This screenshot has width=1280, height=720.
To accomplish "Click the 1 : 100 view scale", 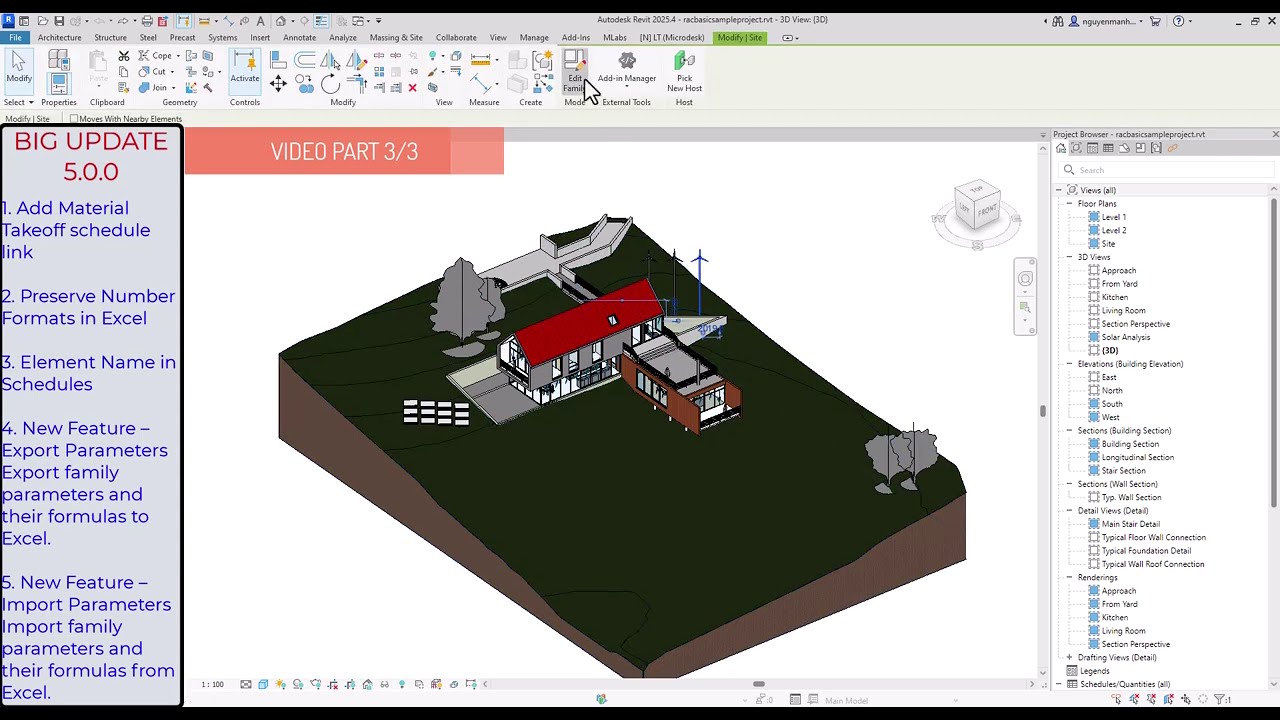I will tap(212, 684).
